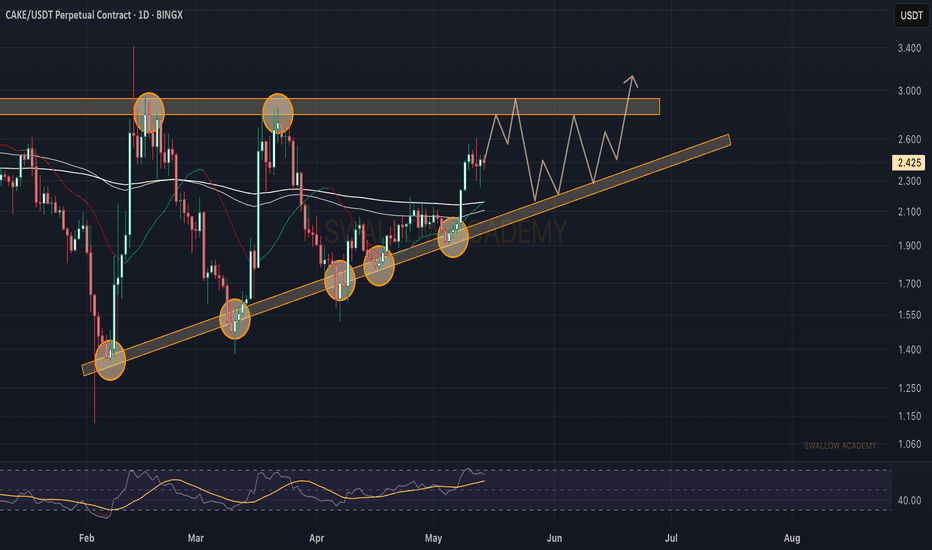Click the 2.300 price axis label
932x550 pixels.
coord(909,181)
